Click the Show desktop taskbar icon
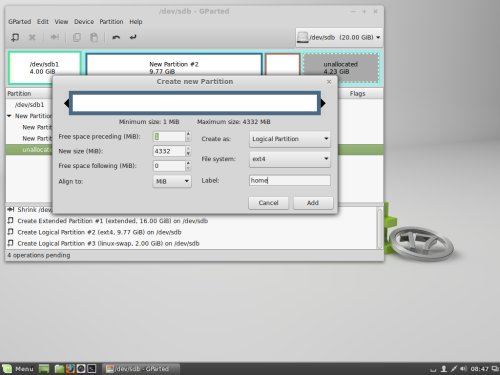 point(44,369)
